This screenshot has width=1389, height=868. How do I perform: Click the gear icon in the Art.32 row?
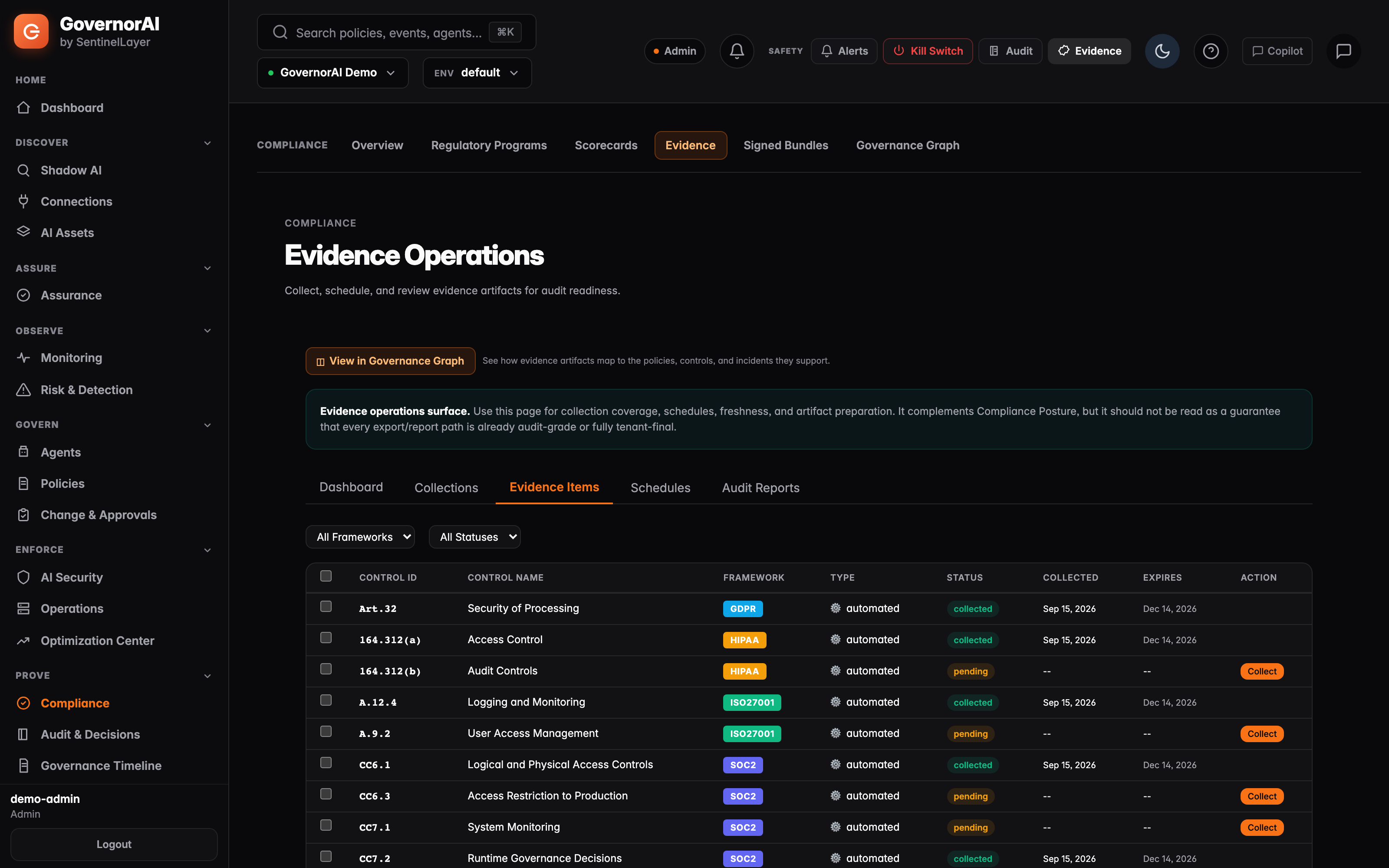click(x=836, y=608)
